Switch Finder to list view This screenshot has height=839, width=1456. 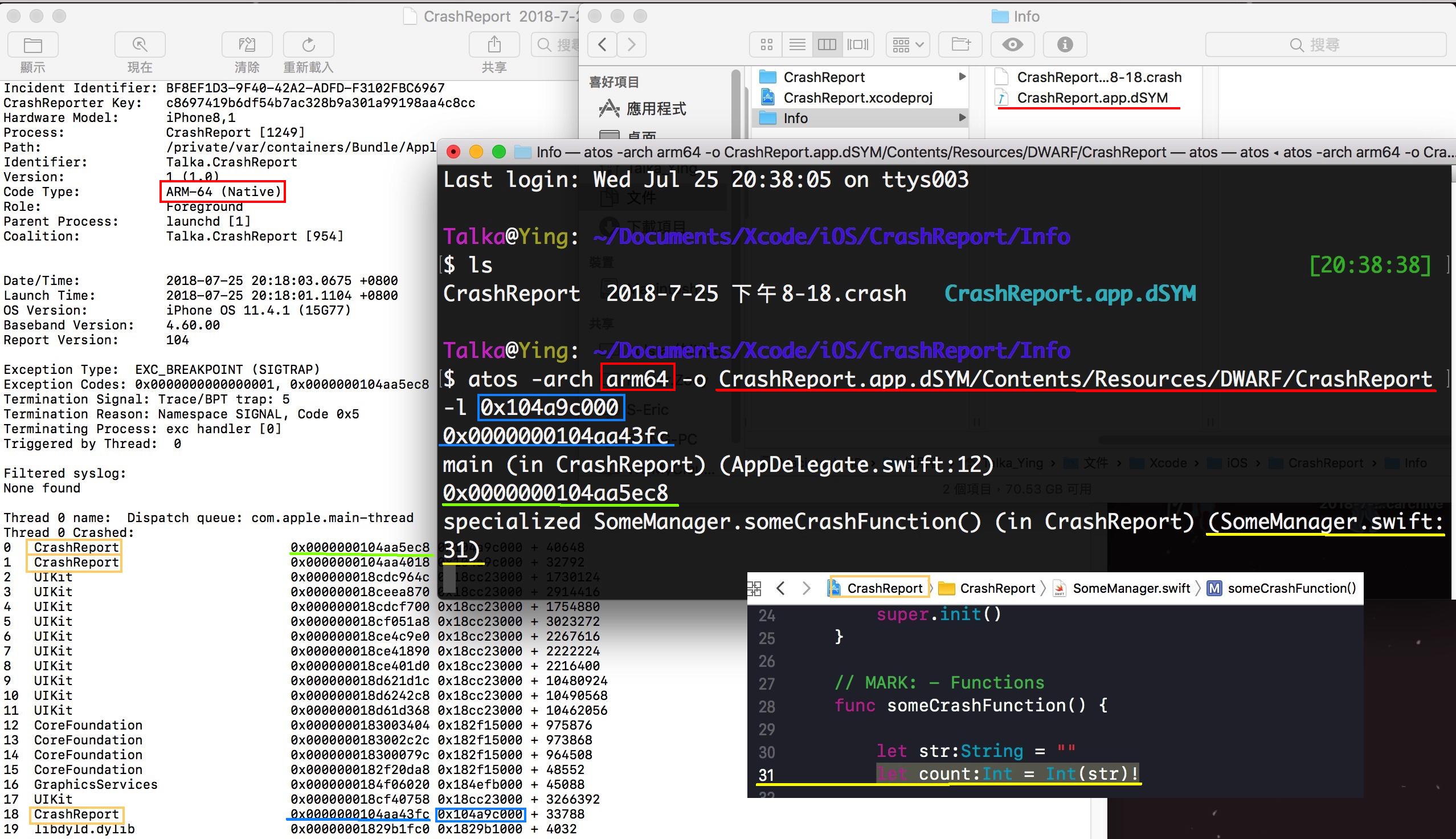[797, 44]
